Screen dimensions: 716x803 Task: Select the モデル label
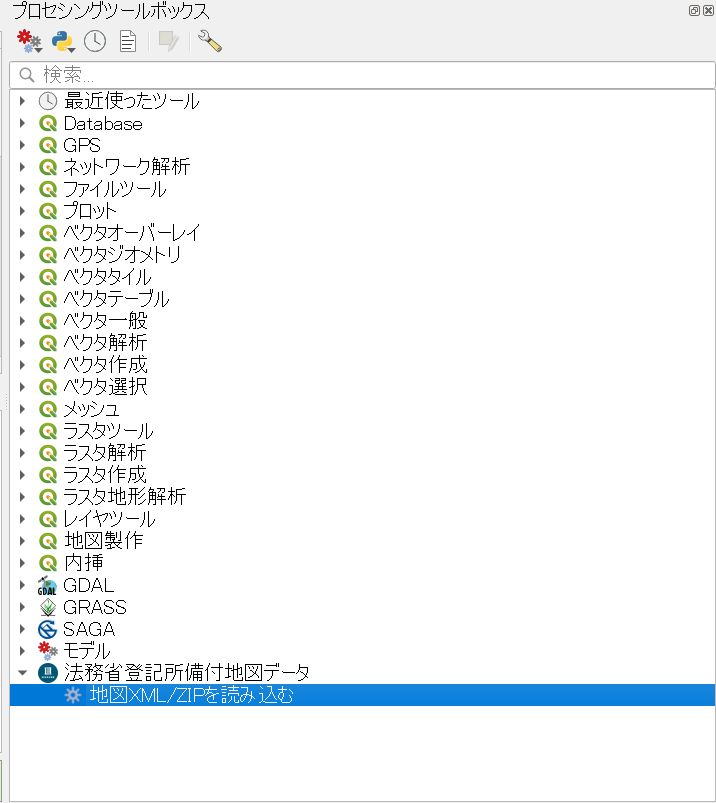pos(87,651)
